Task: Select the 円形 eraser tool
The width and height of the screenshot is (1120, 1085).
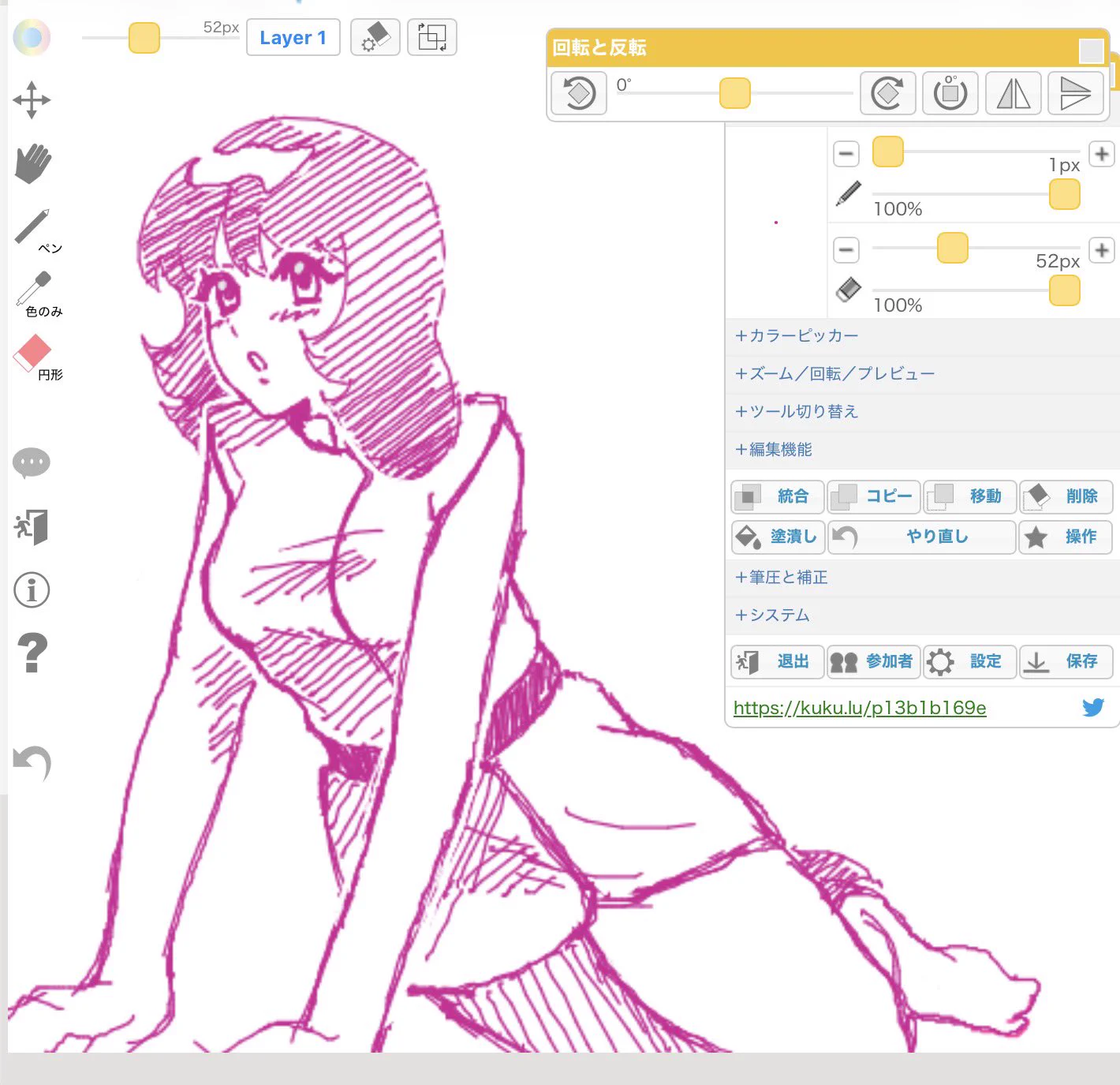Action: [x=36, y=357]
